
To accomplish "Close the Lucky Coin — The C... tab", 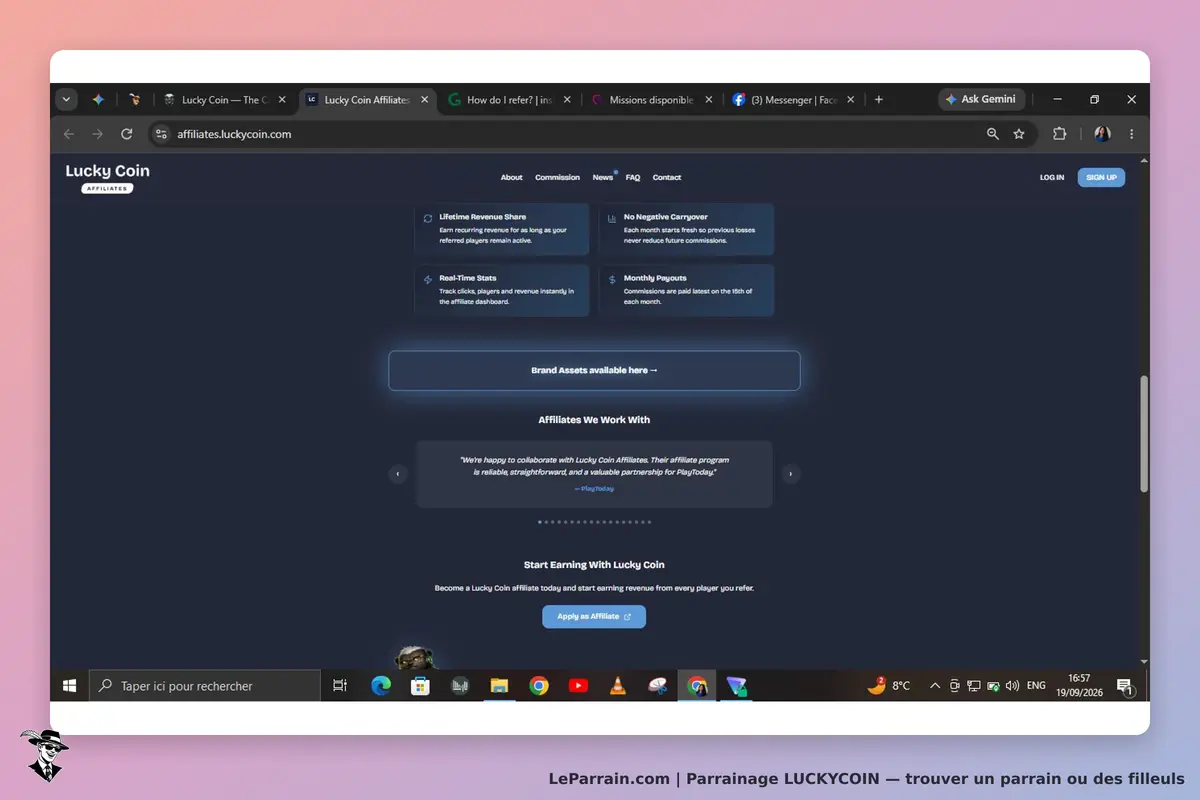I will point(282,100).
